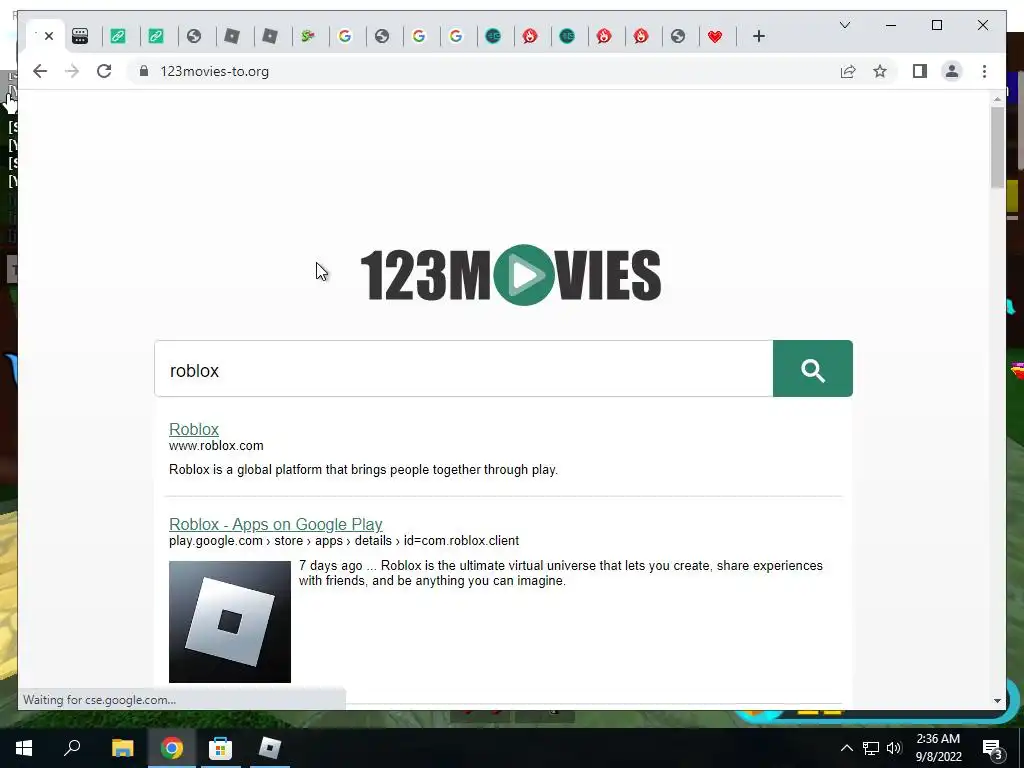Open the Roblox search result link
Image resolution: width=1024 pixels, height=768 pixels.
point(194,429)
